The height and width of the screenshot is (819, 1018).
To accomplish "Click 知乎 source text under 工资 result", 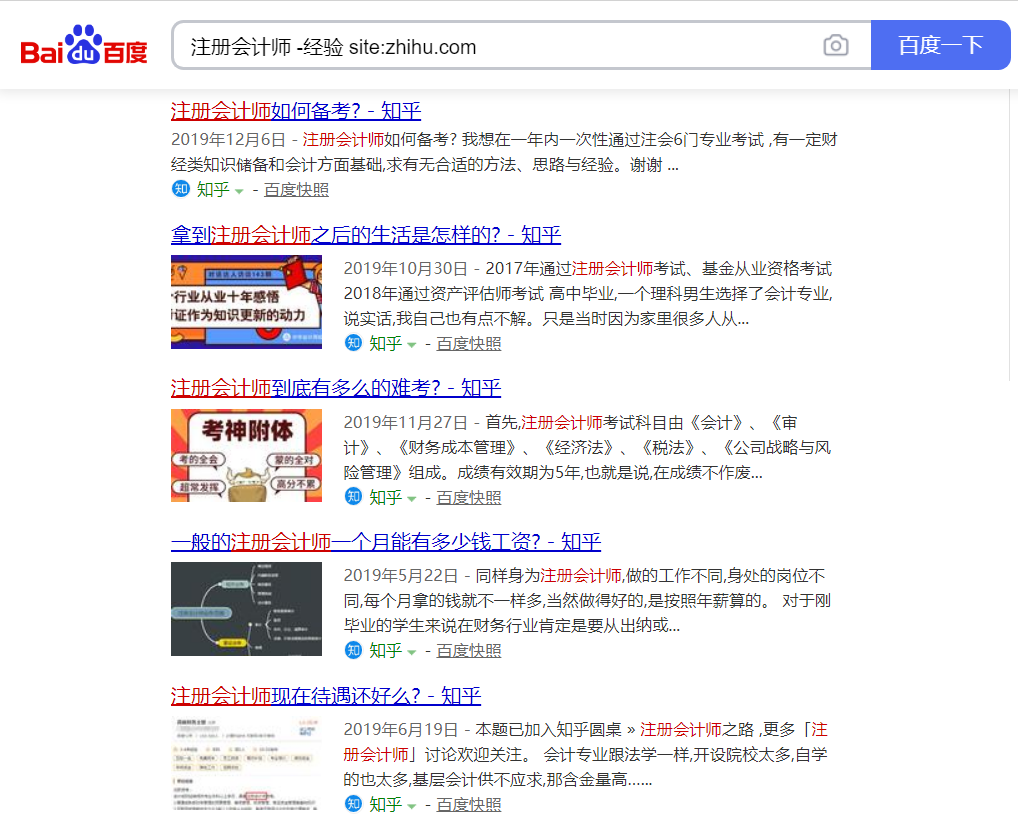I will click(386, 651).
